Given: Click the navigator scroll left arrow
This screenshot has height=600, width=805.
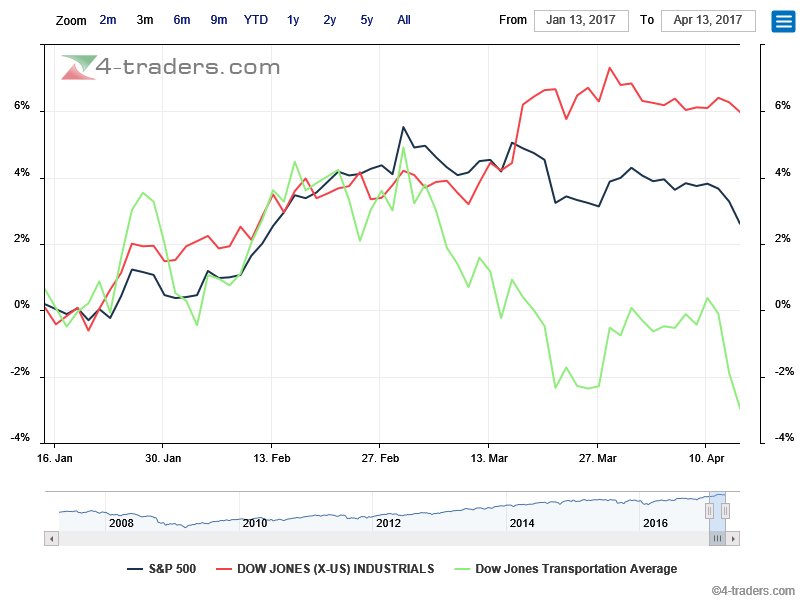Looking at the screenshot, I should tap(51, 539).
